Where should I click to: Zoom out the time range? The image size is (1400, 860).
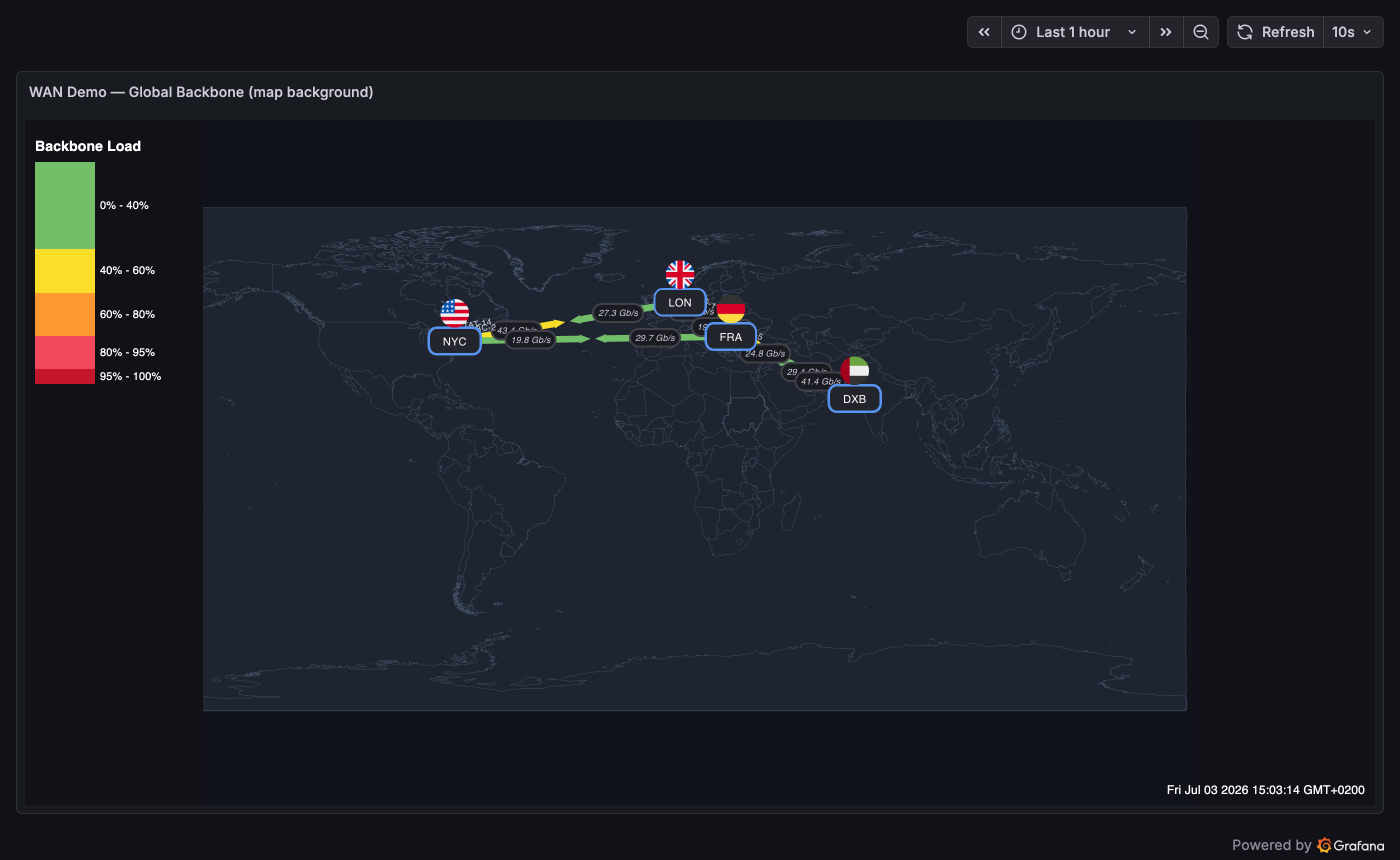(x=1200, y=32)
